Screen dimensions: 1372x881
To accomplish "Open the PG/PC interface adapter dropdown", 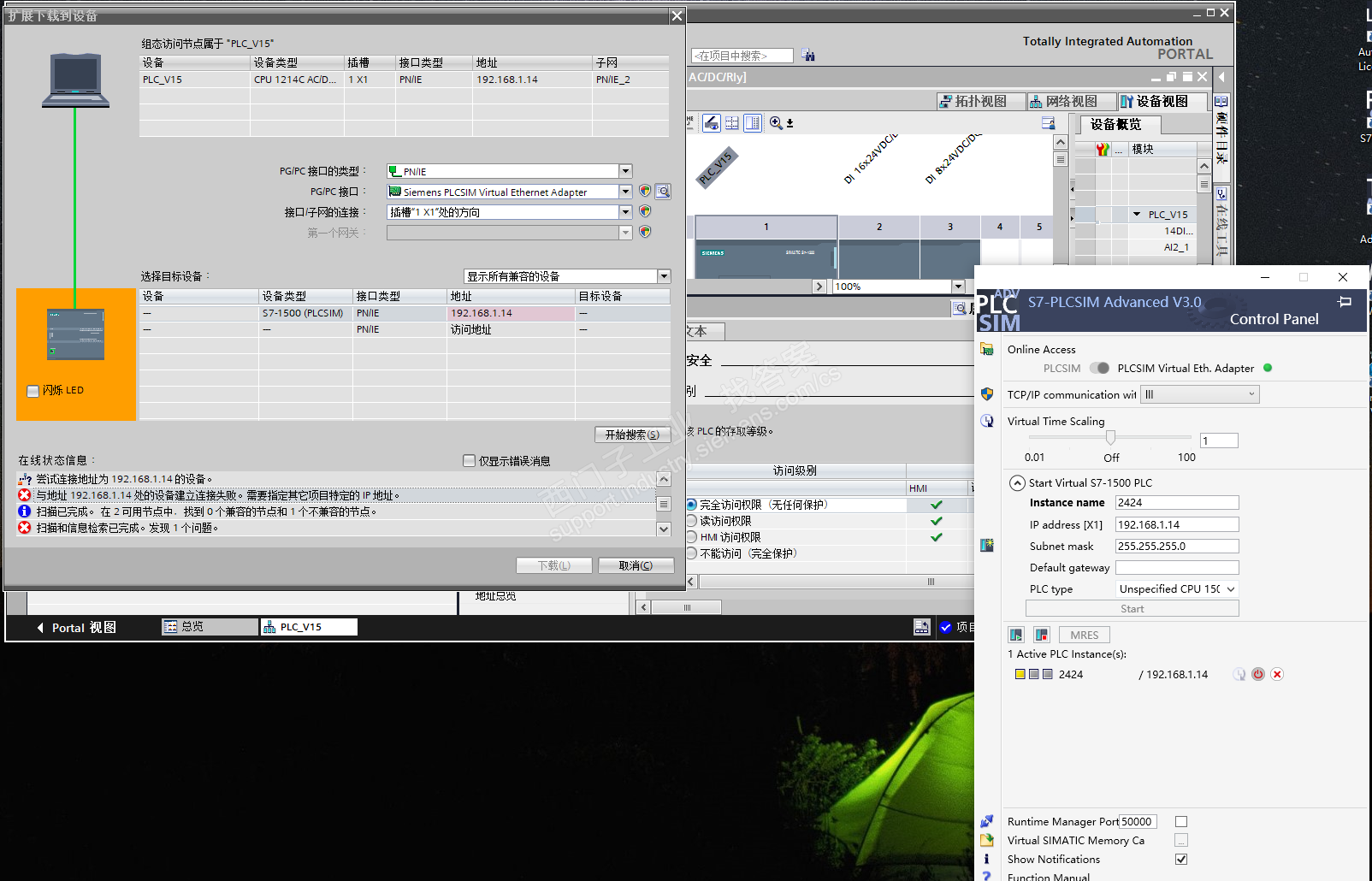I will point(625,192).
